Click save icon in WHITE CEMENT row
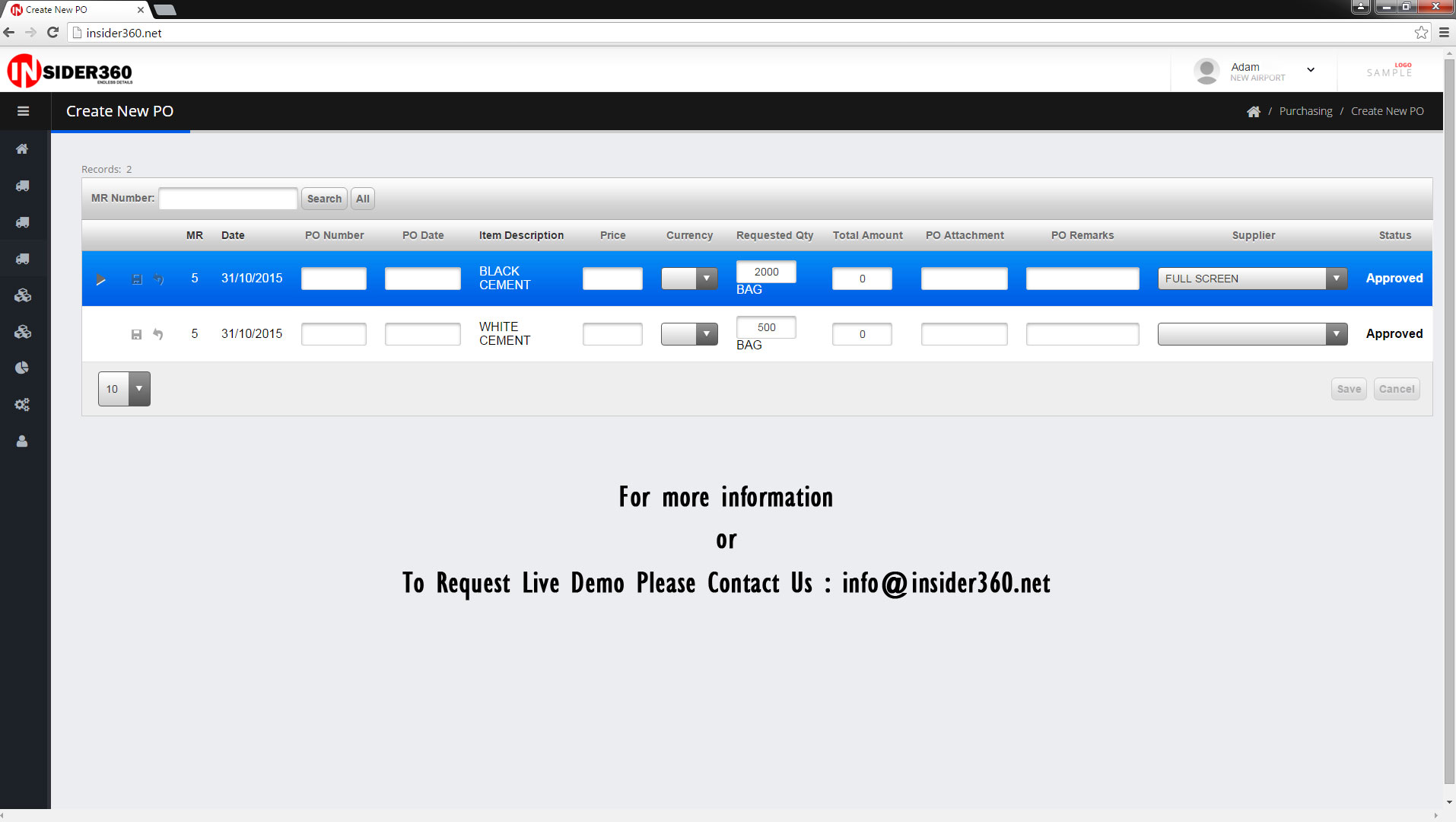1456x822 pixels. tap(137, 334)
